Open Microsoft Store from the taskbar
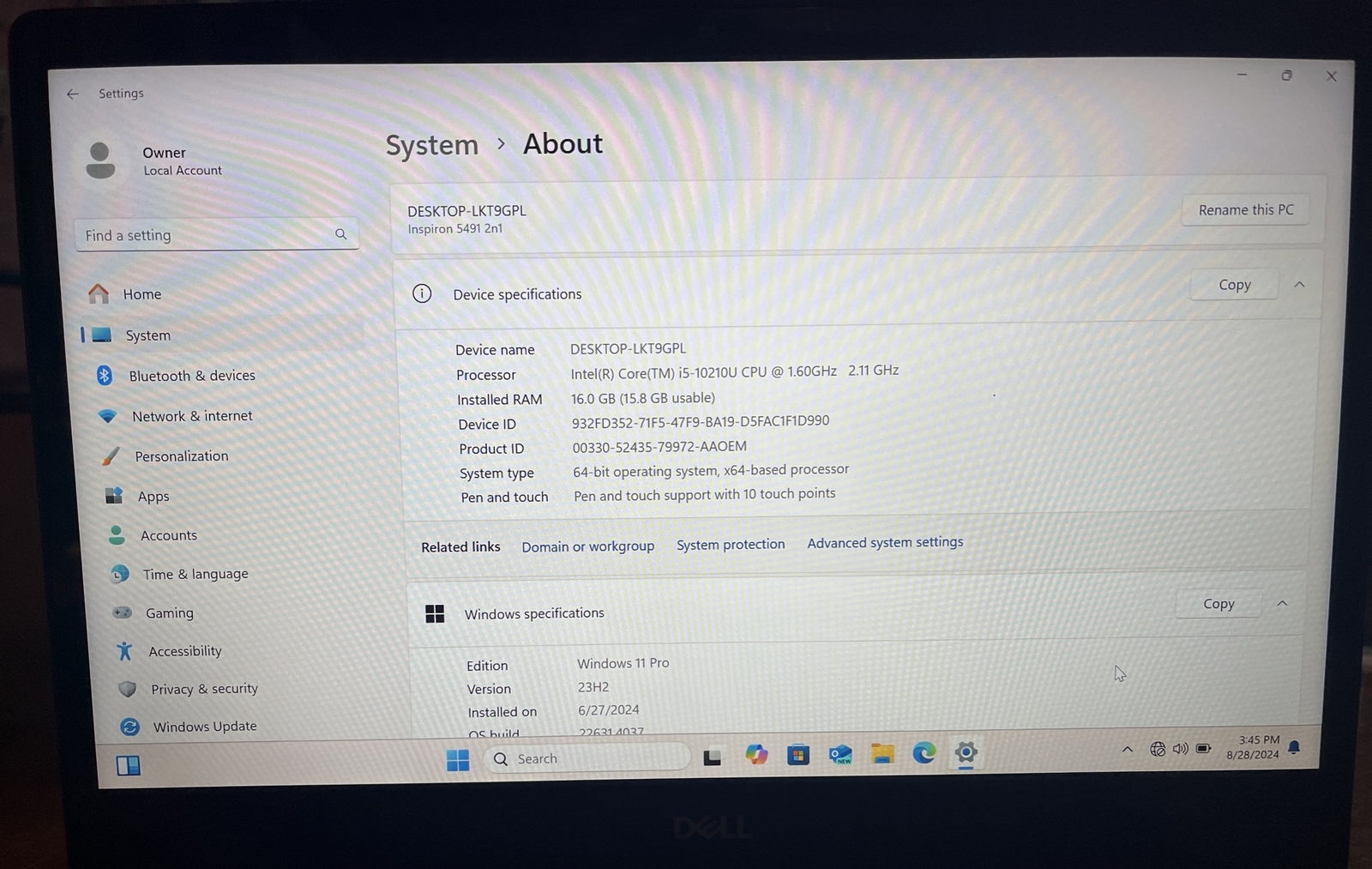The width and height of the screenshot is (1372, 869). pyautogui.click(x=798, y=755)
